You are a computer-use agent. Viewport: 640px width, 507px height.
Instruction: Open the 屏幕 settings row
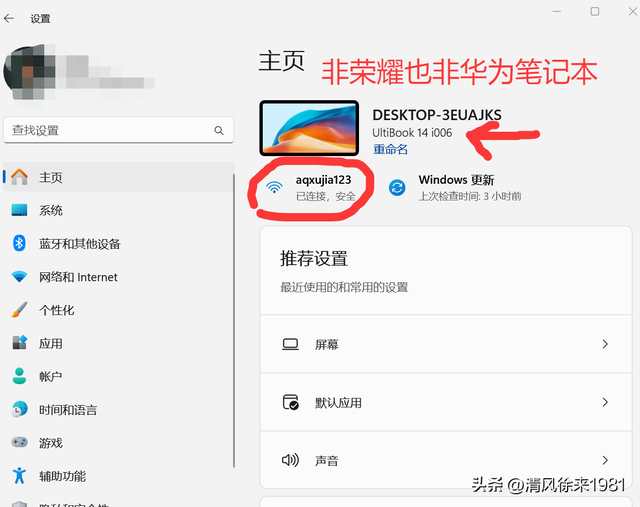point(446,344)
